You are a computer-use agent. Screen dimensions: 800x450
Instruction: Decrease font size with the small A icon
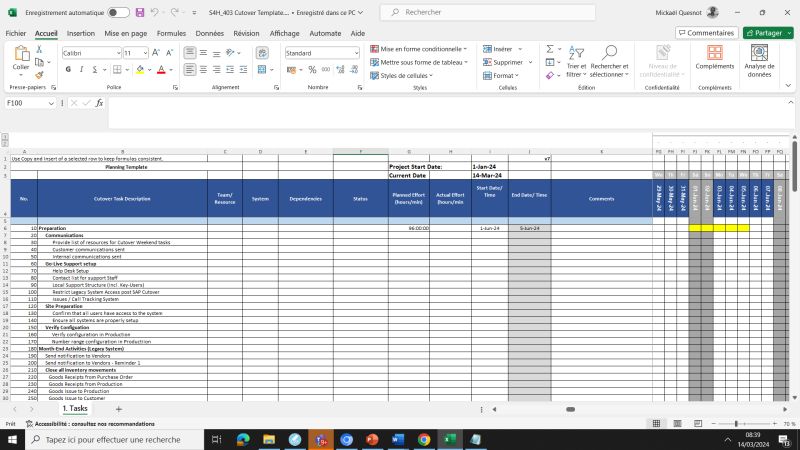169,53
